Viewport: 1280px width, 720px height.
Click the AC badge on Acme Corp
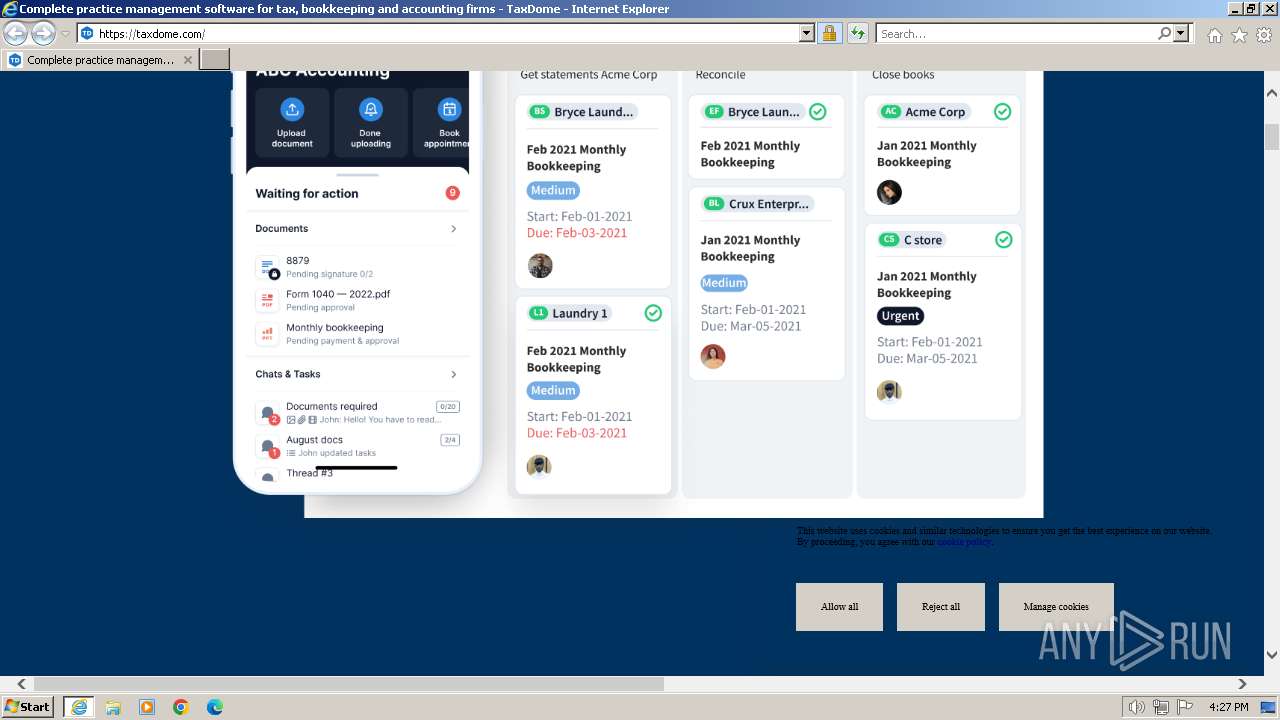(890, 112)
